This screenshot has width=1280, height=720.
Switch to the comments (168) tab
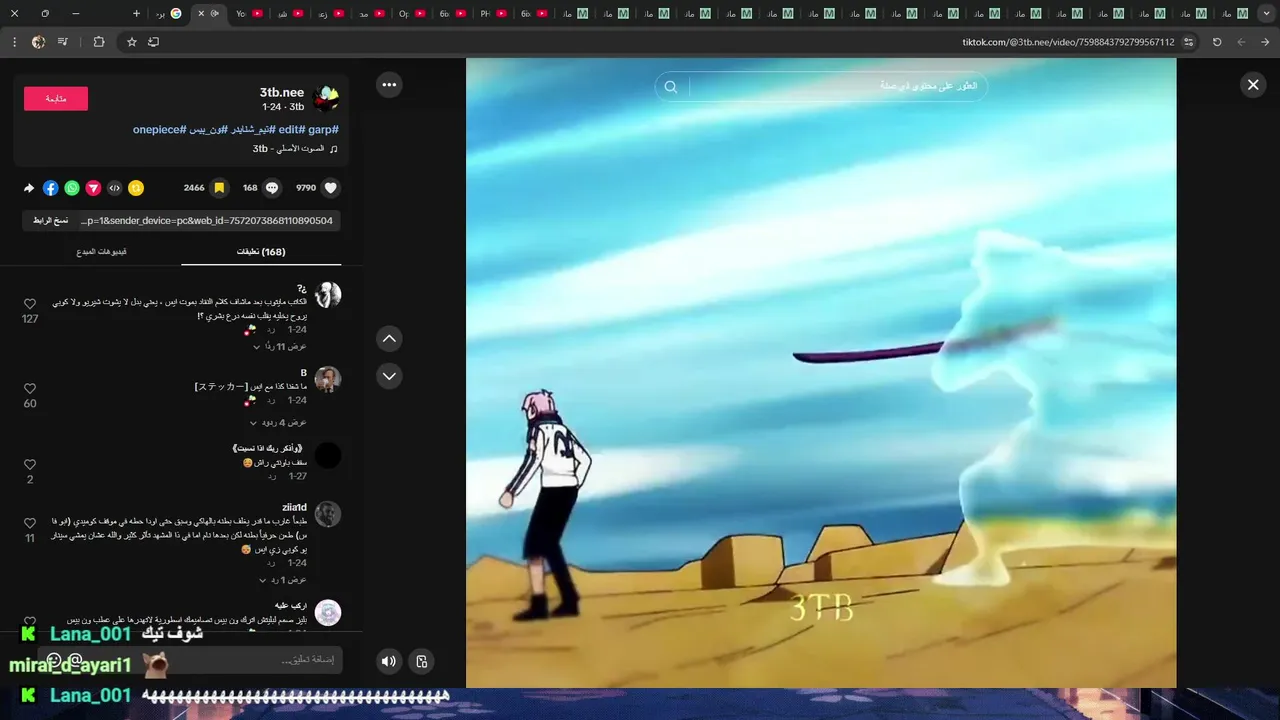(261, 252)
